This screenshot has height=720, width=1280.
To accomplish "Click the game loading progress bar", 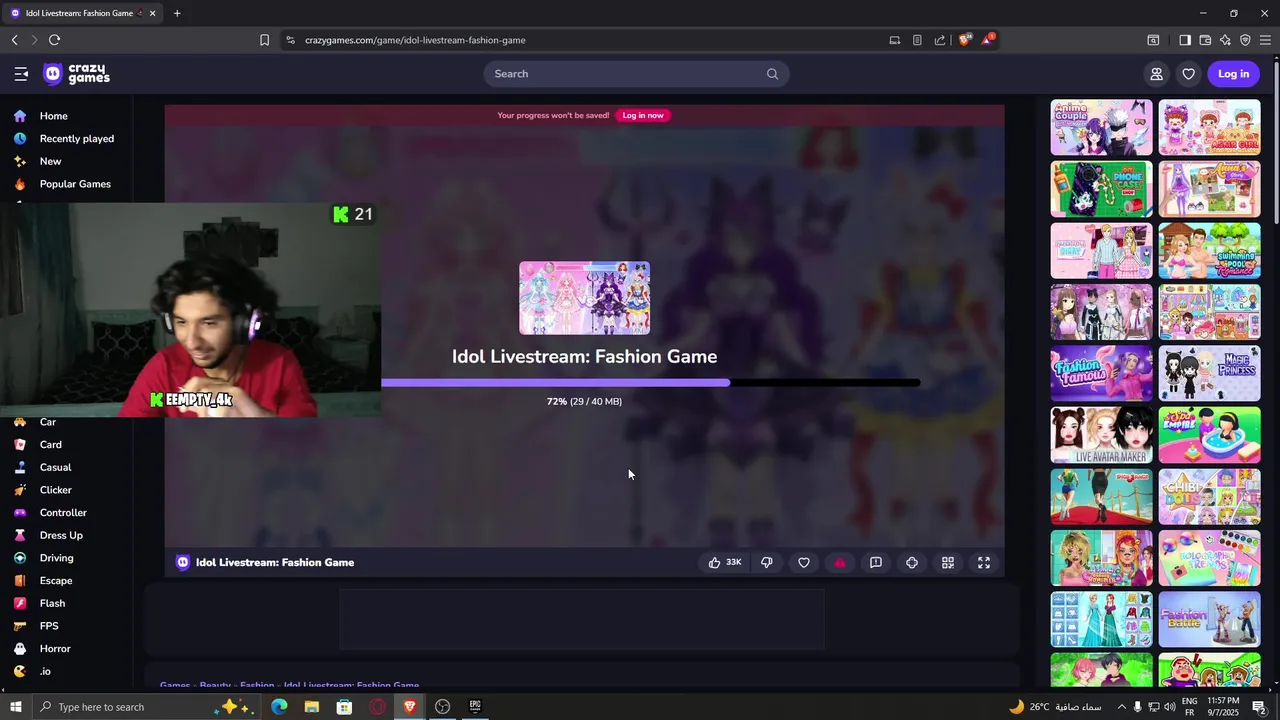I will point(650,383).
